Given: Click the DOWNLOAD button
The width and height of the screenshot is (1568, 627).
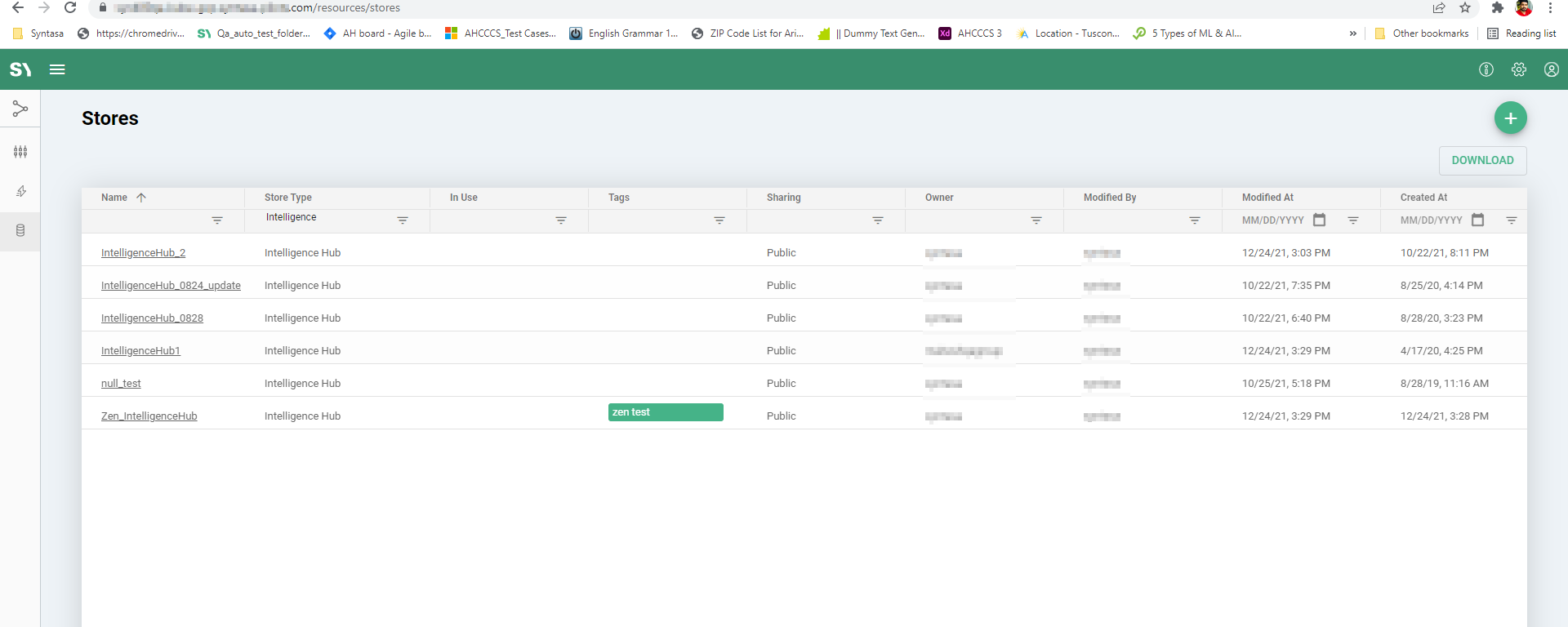Looking at the screenshot, I should point(1482,161).
